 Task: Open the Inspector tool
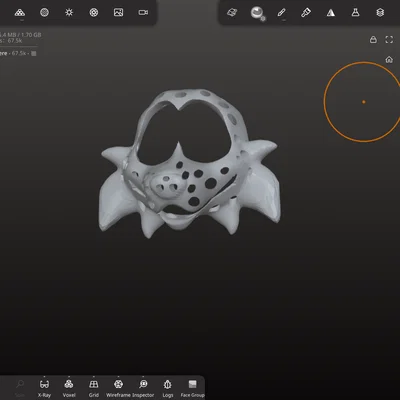(143, 388)
